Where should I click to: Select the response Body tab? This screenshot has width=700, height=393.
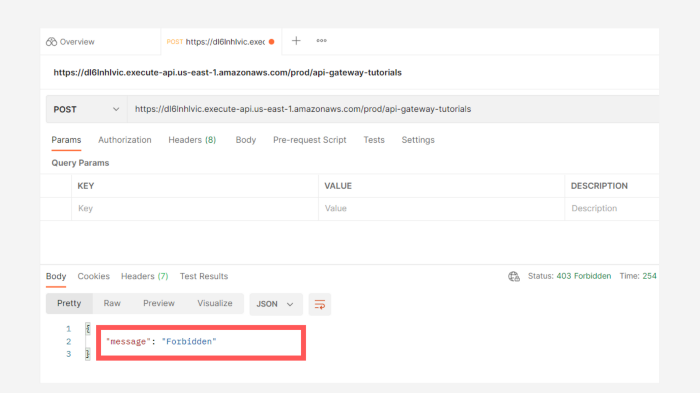(56, 276)
